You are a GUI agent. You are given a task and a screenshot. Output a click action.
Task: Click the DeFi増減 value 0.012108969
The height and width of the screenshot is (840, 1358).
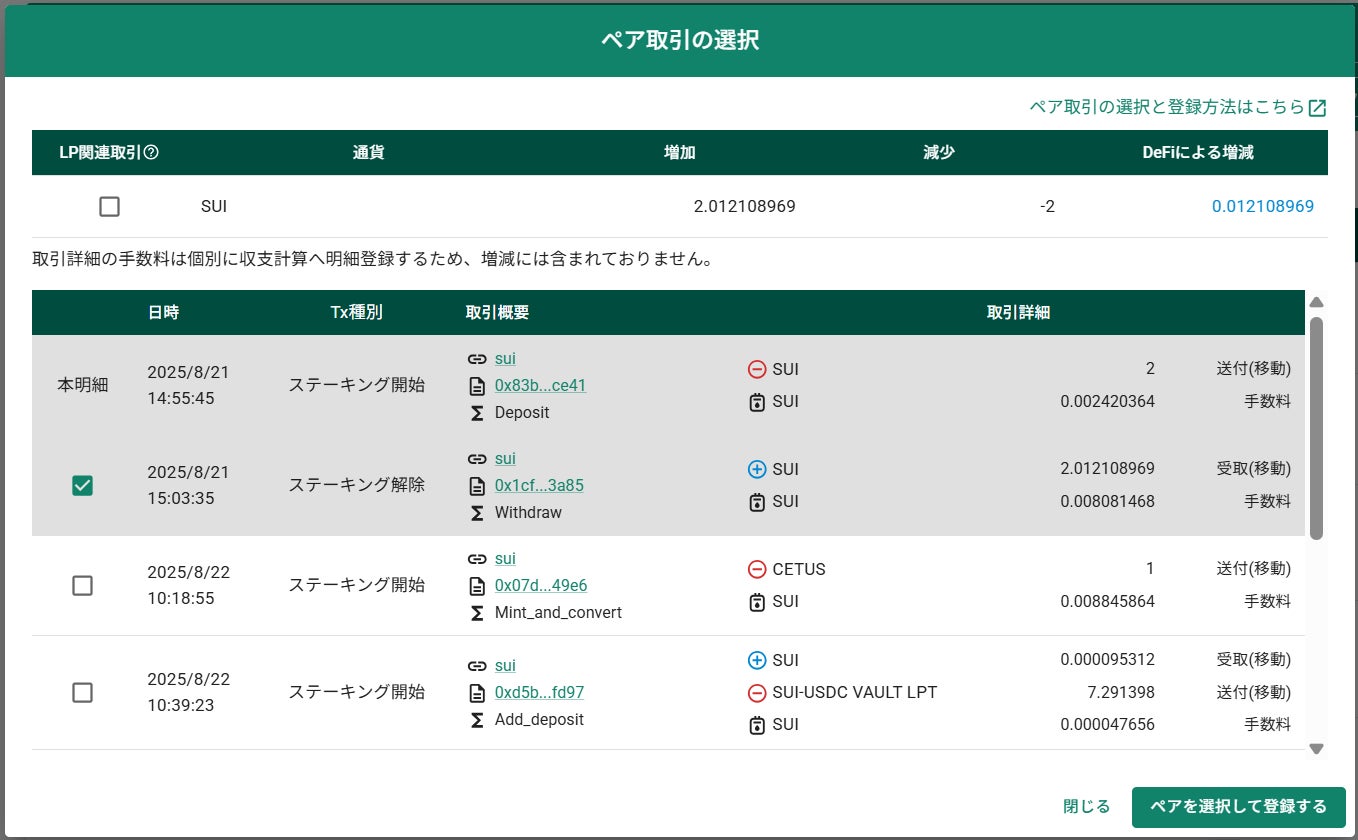[1263, 207]
